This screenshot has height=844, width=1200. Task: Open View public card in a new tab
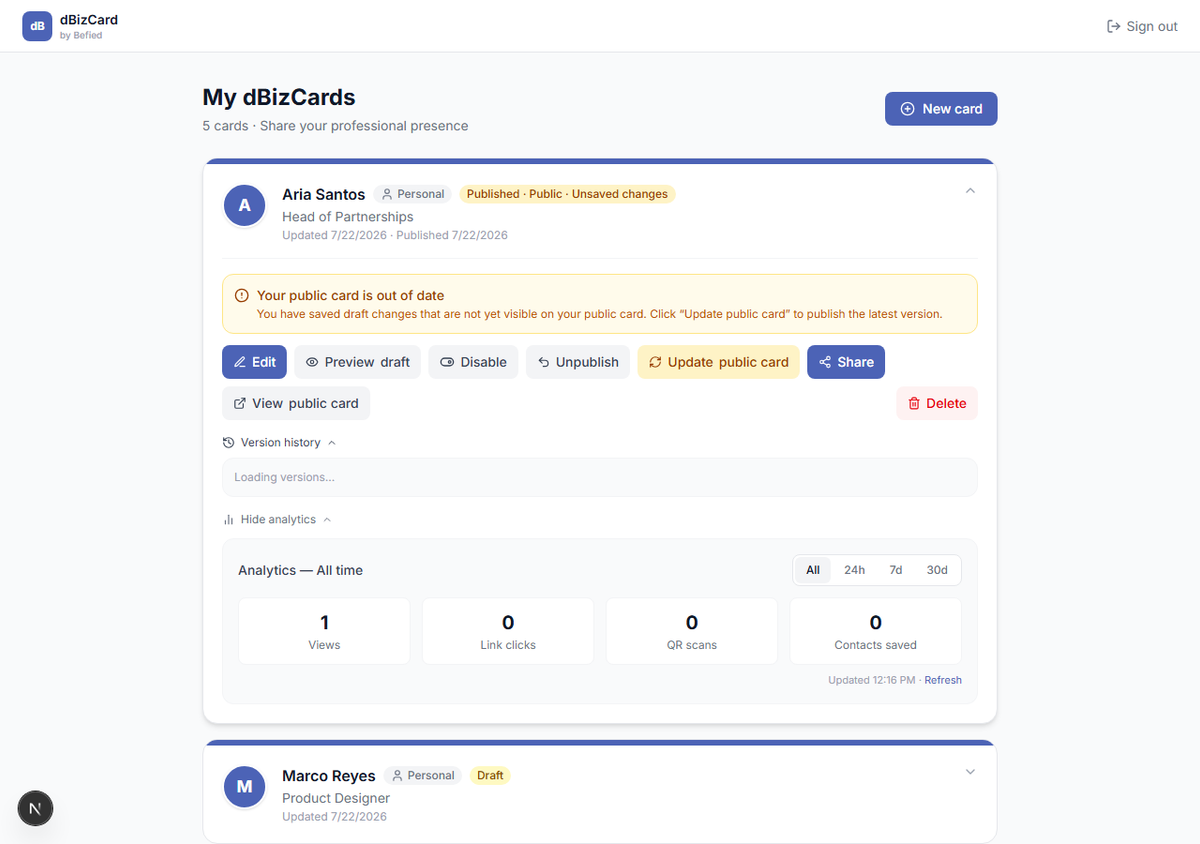click(296, 403)
